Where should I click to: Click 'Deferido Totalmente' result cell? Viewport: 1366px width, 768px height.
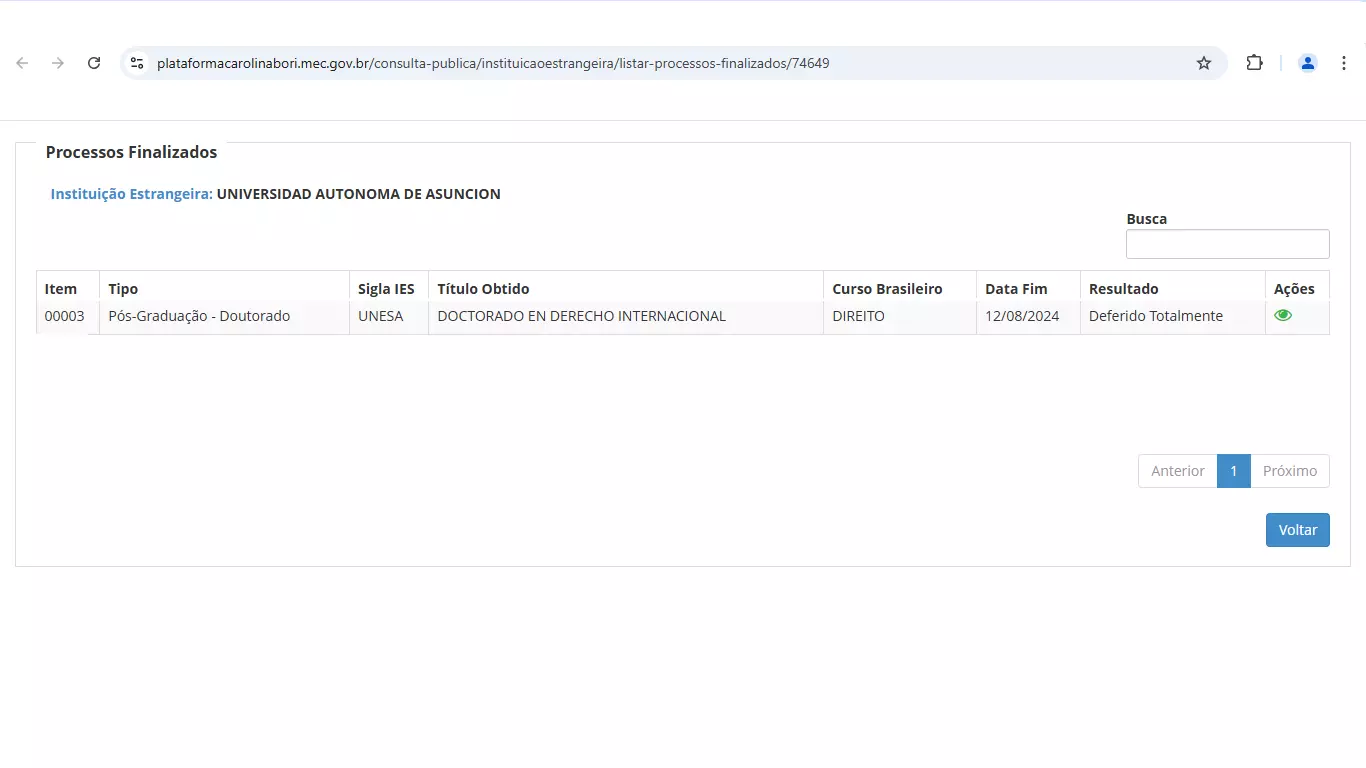(1172, 317)
